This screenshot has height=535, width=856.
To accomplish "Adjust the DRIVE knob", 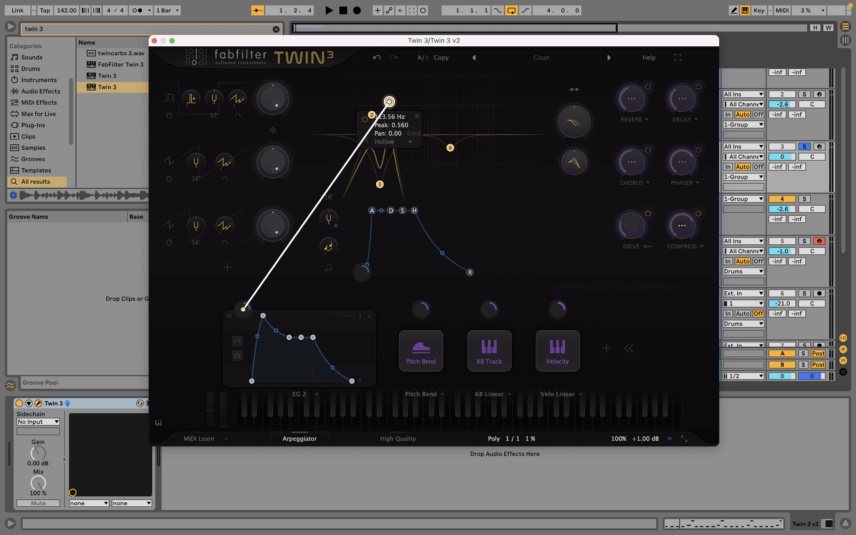I will (631, 225).
